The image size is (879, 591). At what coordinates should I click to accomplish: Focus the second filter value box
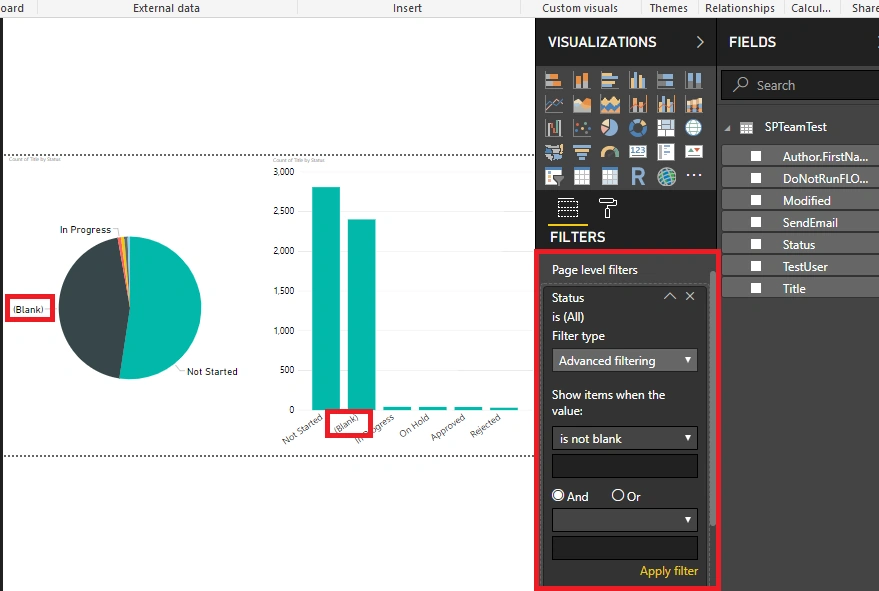(624, 548)
